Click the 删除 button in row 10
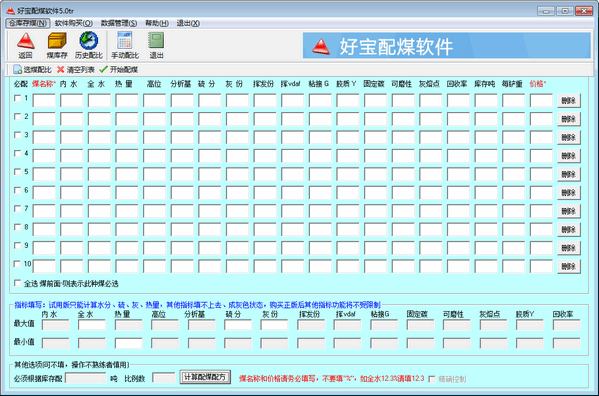 tap(569, 267)
